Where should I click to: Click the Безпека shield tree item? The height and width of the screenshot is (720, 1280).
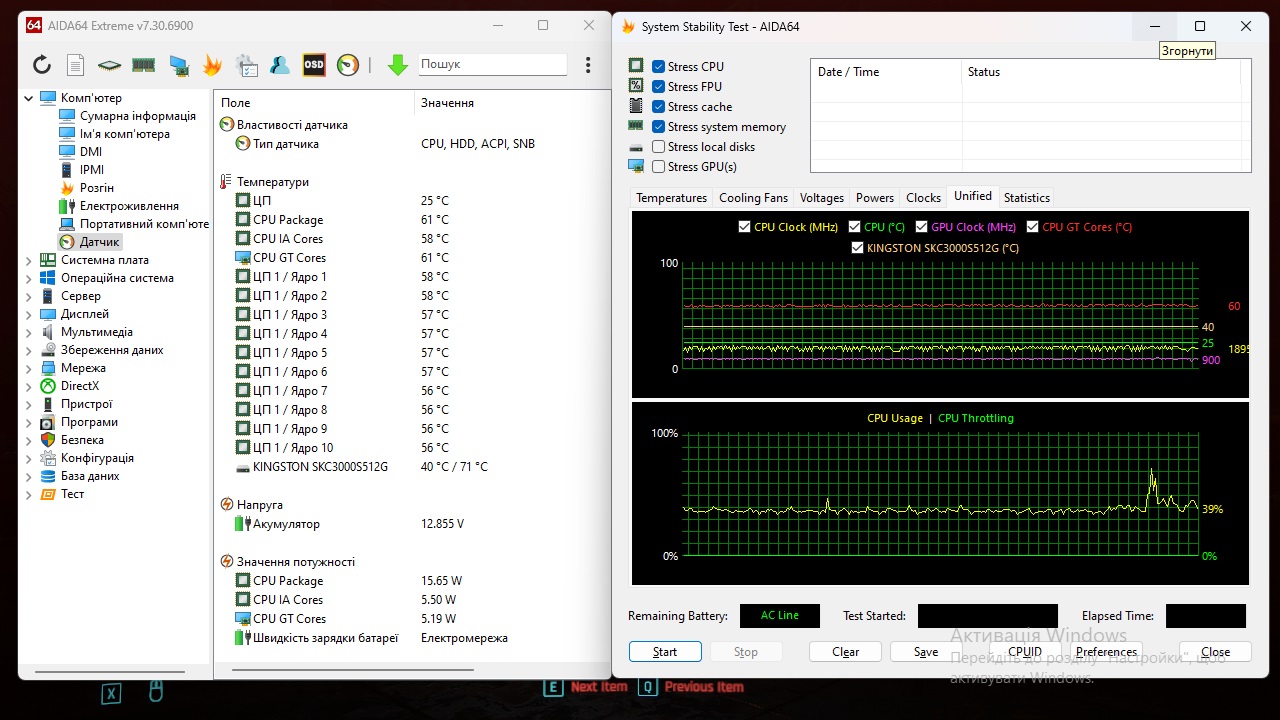click(x=82, y=440)
